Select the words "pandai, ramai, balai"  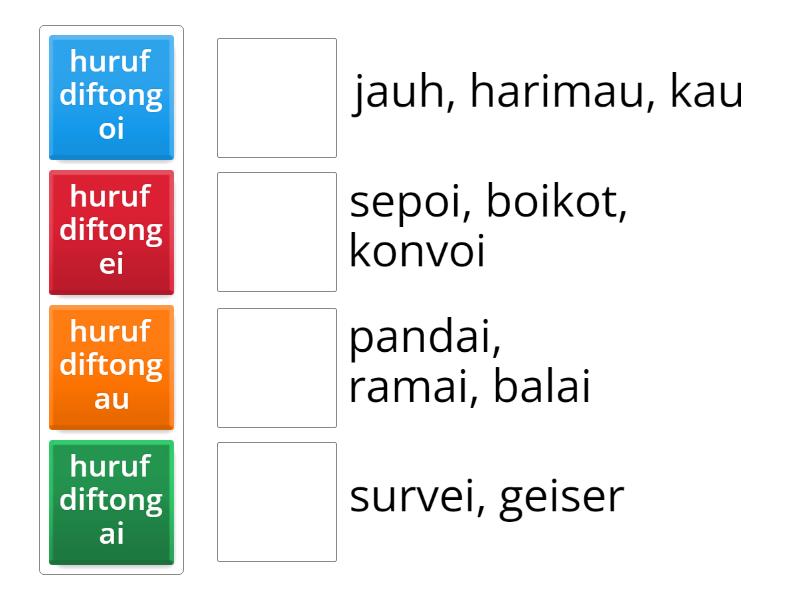(470, 363)
